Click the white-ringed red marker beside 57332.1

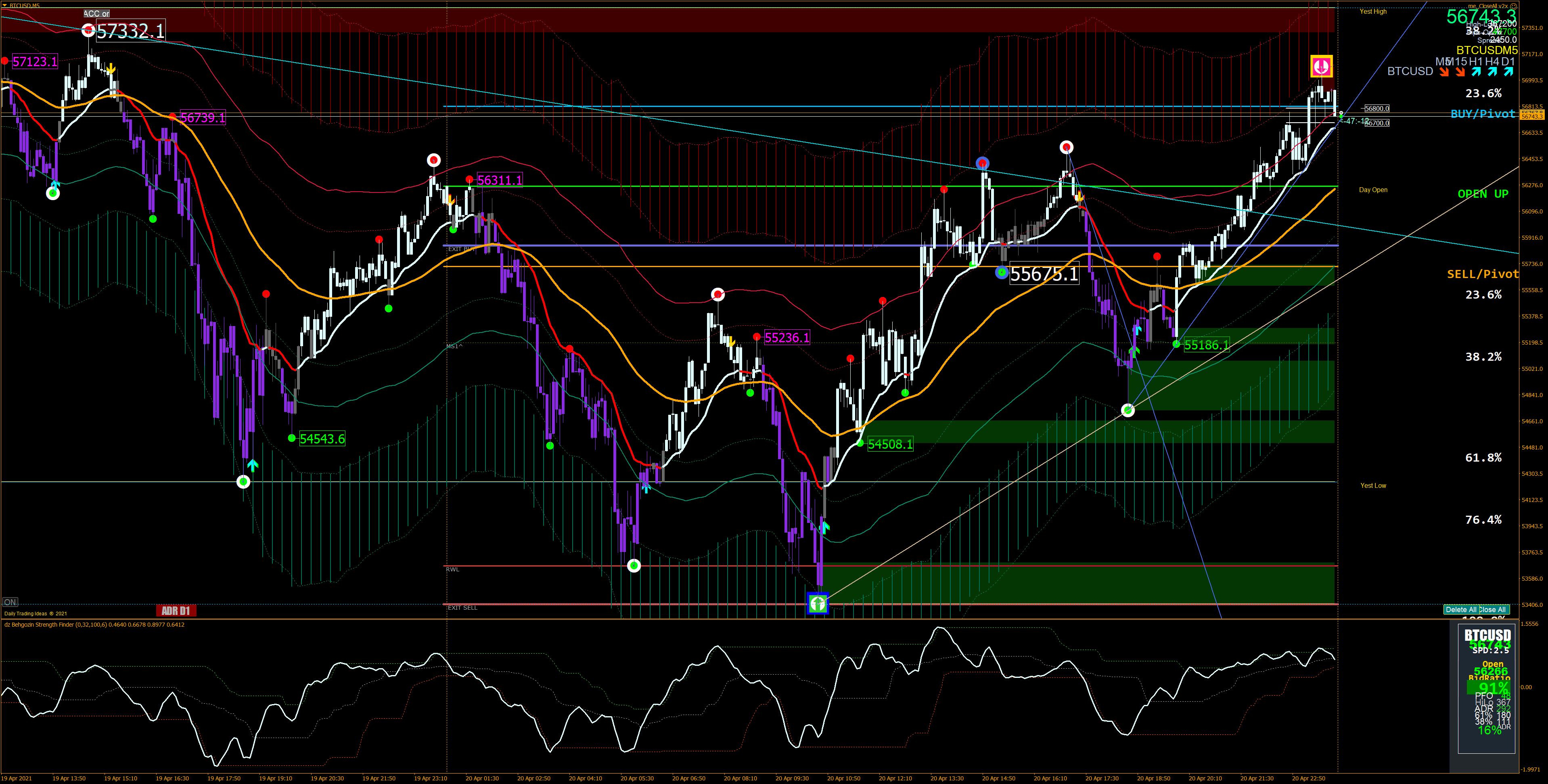point(88,30)
